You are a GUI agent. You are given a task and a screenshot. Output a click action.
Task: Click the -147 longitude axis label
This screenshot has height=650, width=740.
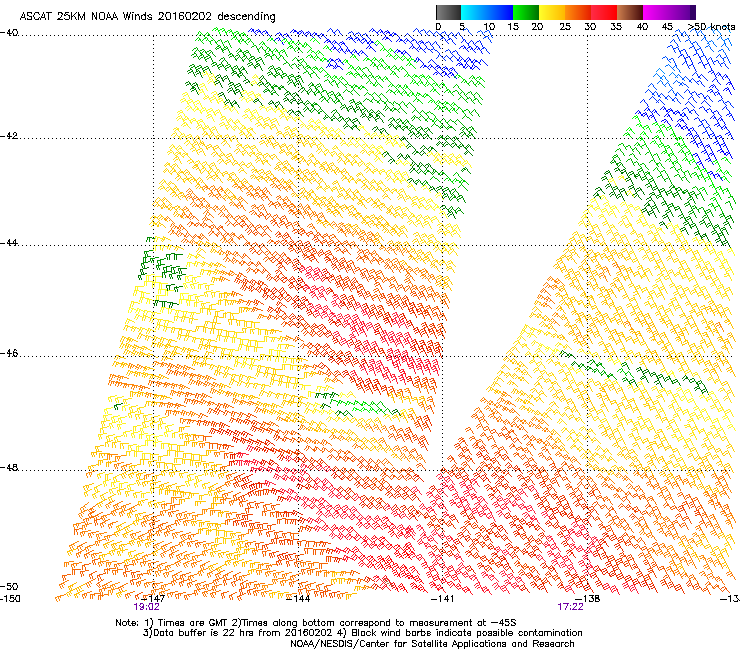click(153, 599)
